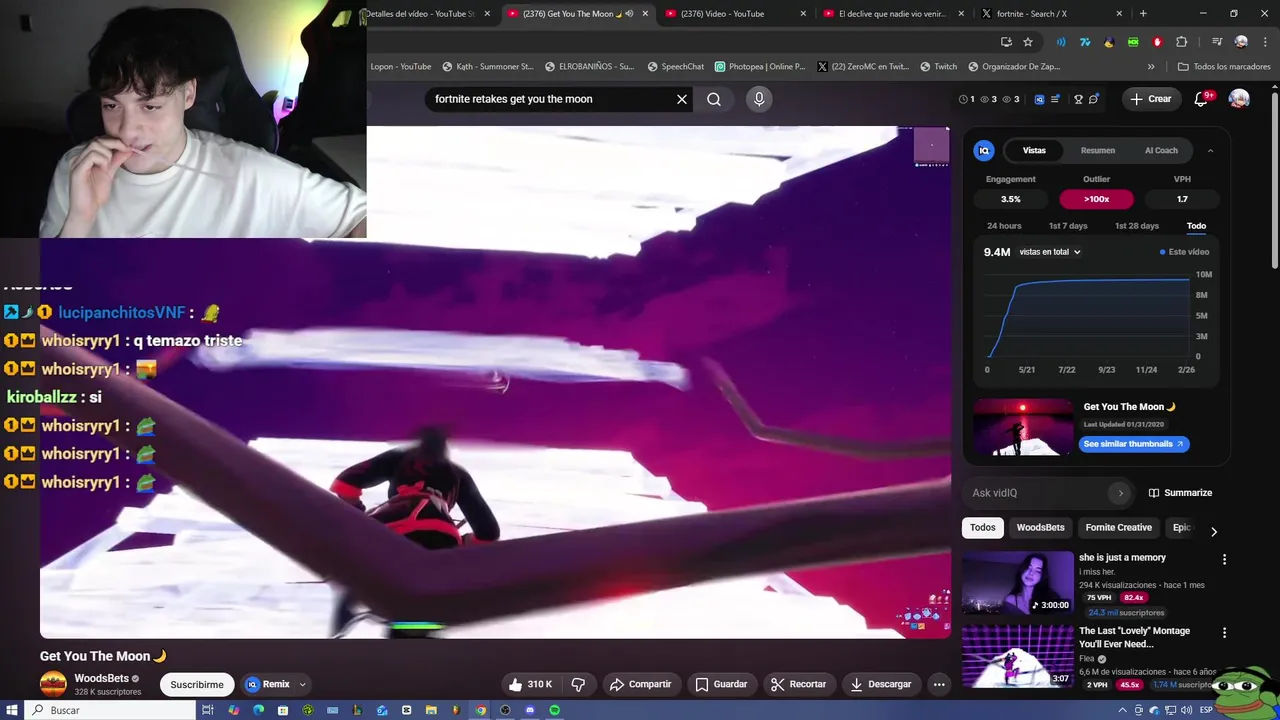Open the Chrome three-dot menu
1280x720 pixels.
pyautogui.click(x=1263, y=42)
